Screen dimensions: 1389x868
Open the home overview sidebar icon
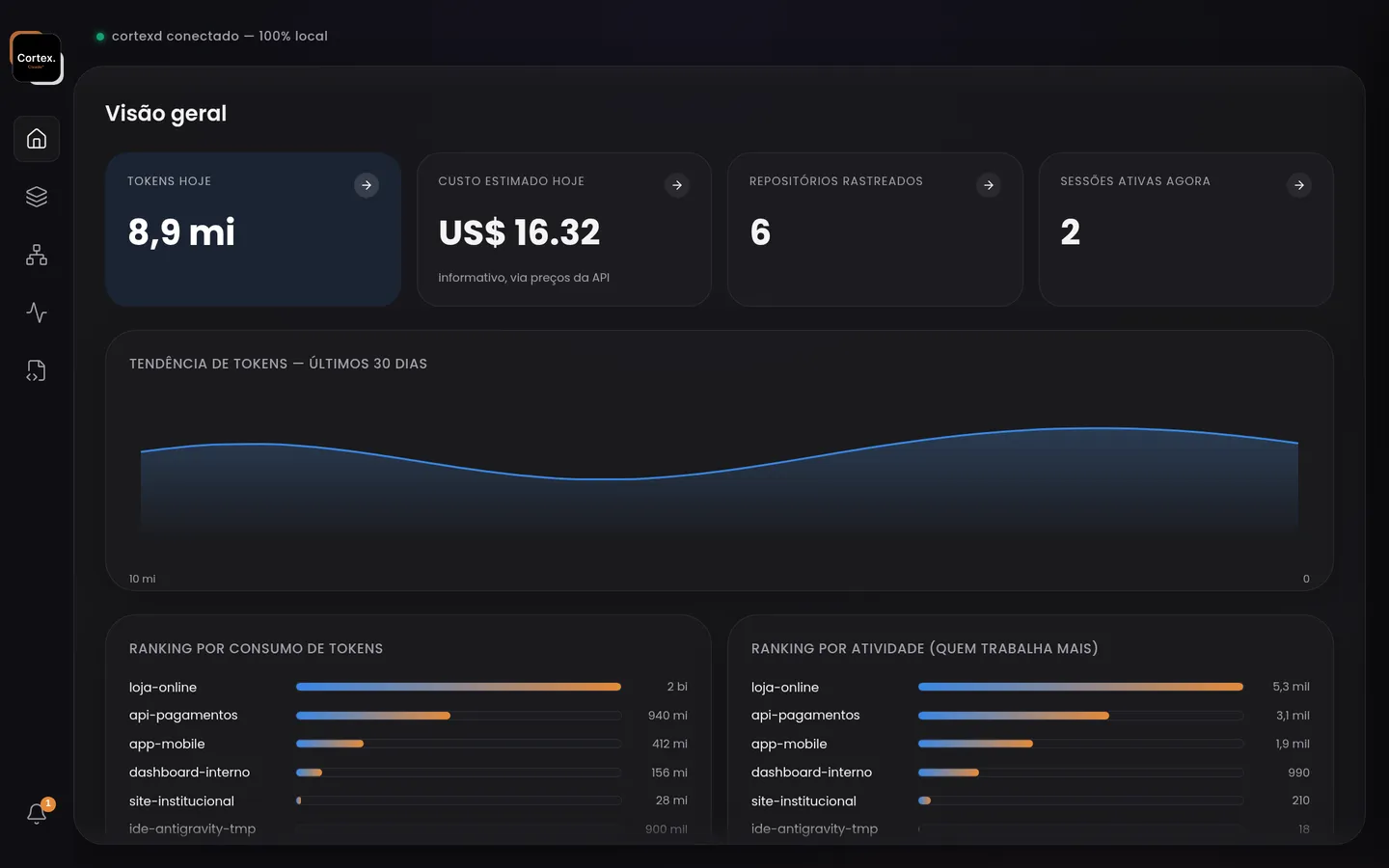pyautogui.click(x=37, y=139)
